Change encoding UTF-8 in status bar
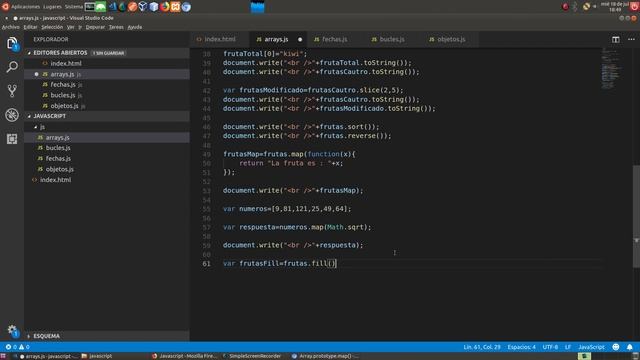Image resolution: width=640 pixels, height=360 pixels. point(550,347)
